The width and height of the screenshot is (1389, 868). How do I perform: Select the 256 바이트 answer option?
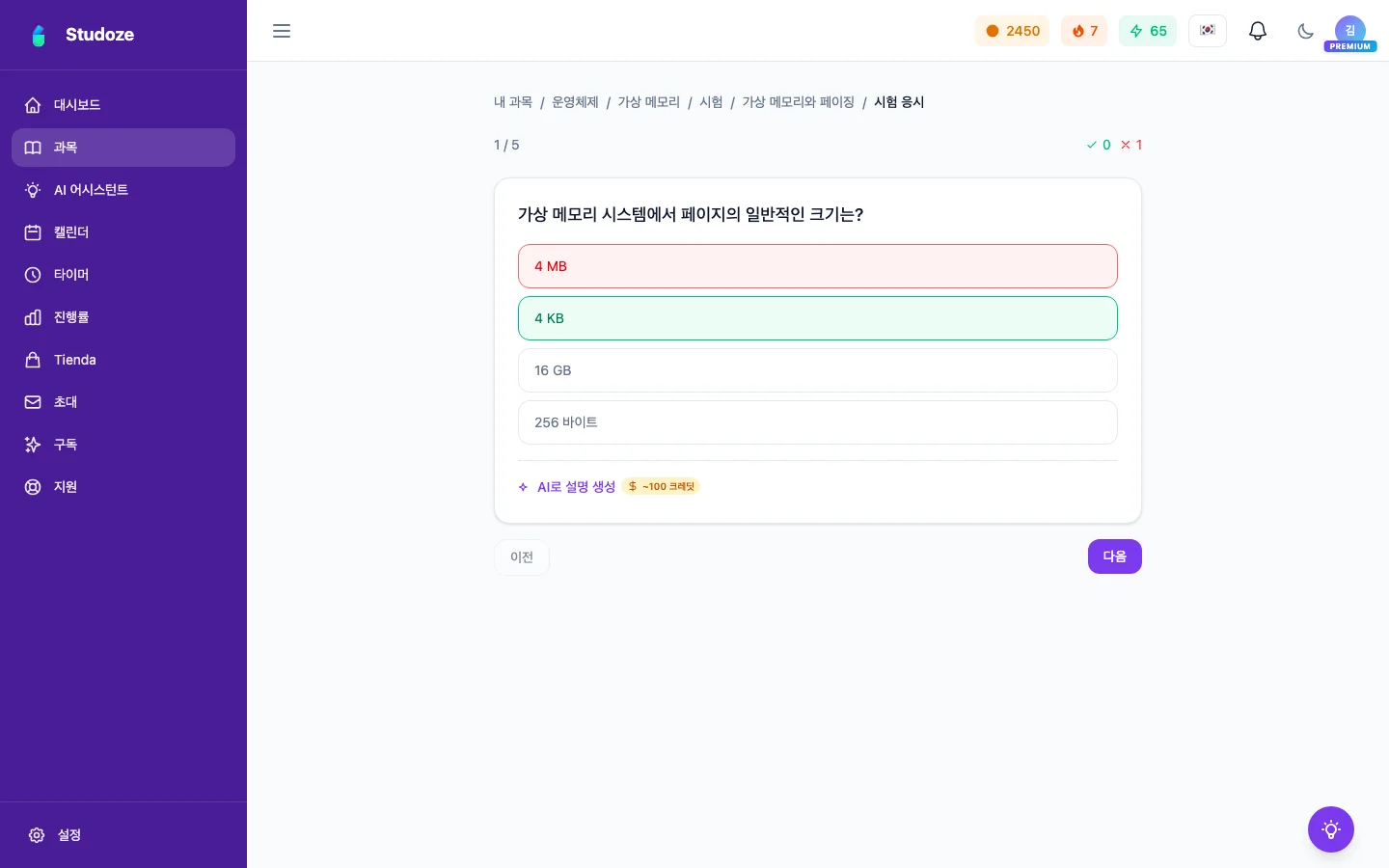[x=818, y=422]
